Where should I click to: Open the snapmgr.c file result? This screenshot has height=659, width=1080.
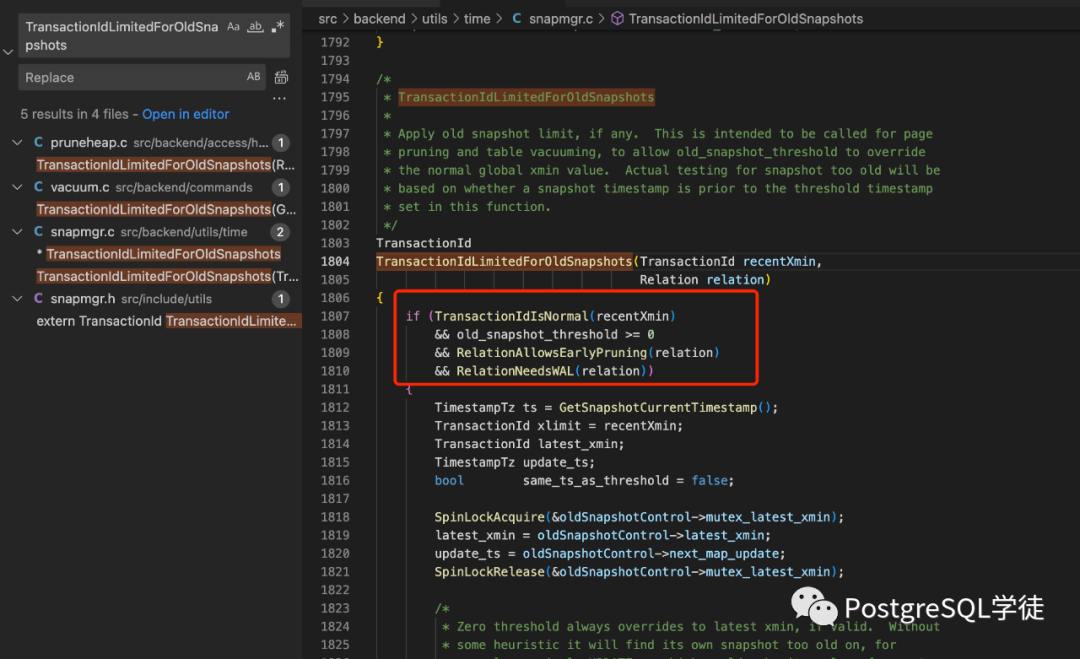pos(83,232)
